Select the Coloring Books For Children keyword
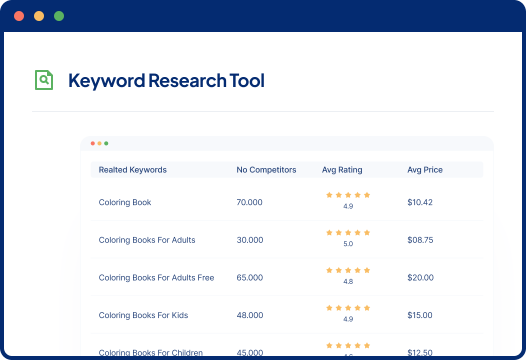This screenshot has width=526, height=360. coord(151,352)
